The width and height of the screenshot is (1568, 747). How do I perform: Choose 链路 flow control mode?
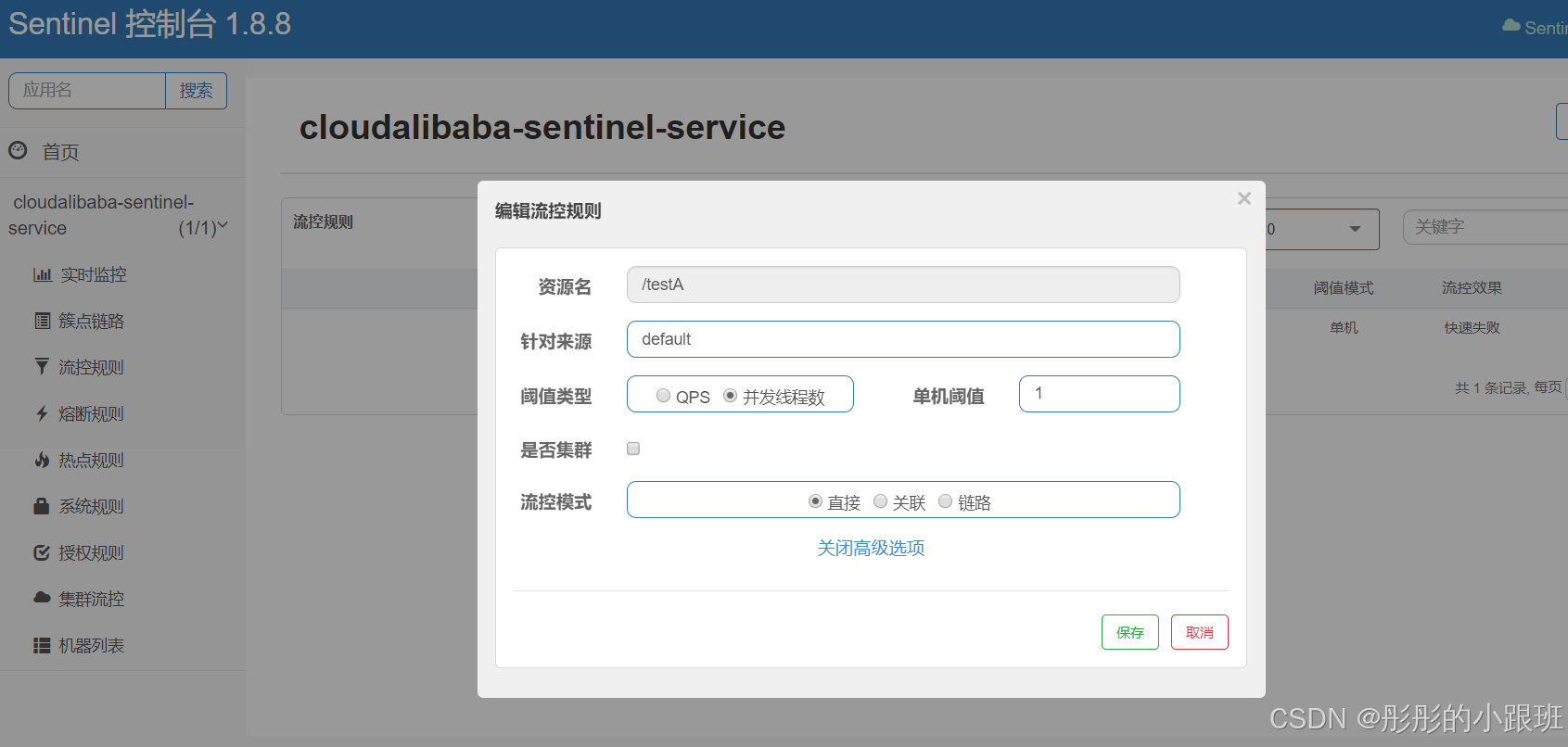coord(945,501)
